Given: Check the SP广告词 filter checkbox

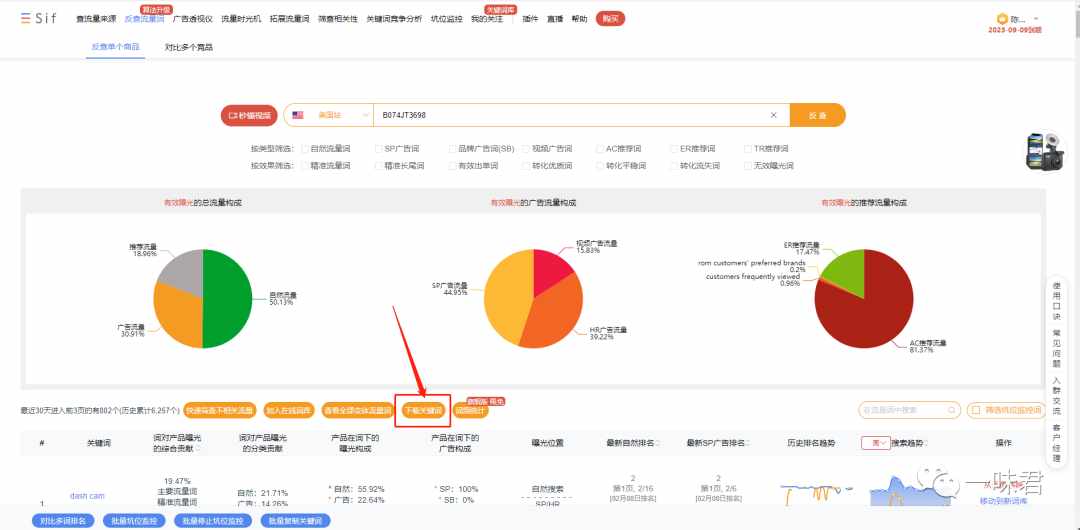Looking at the screenshot, I should (x=379, y=148).
